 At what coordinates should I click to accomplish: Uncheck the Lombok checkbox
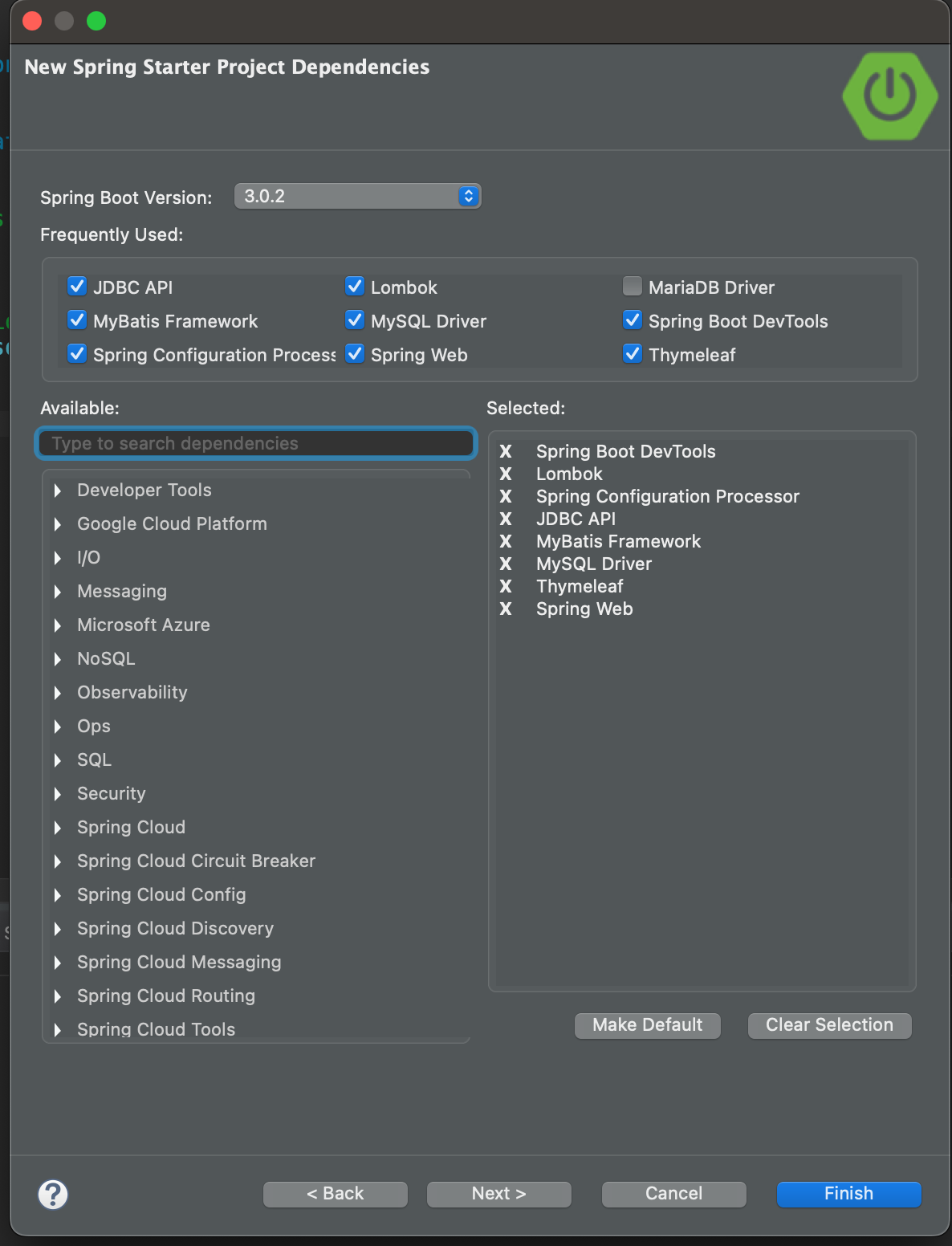pos(355,287)
